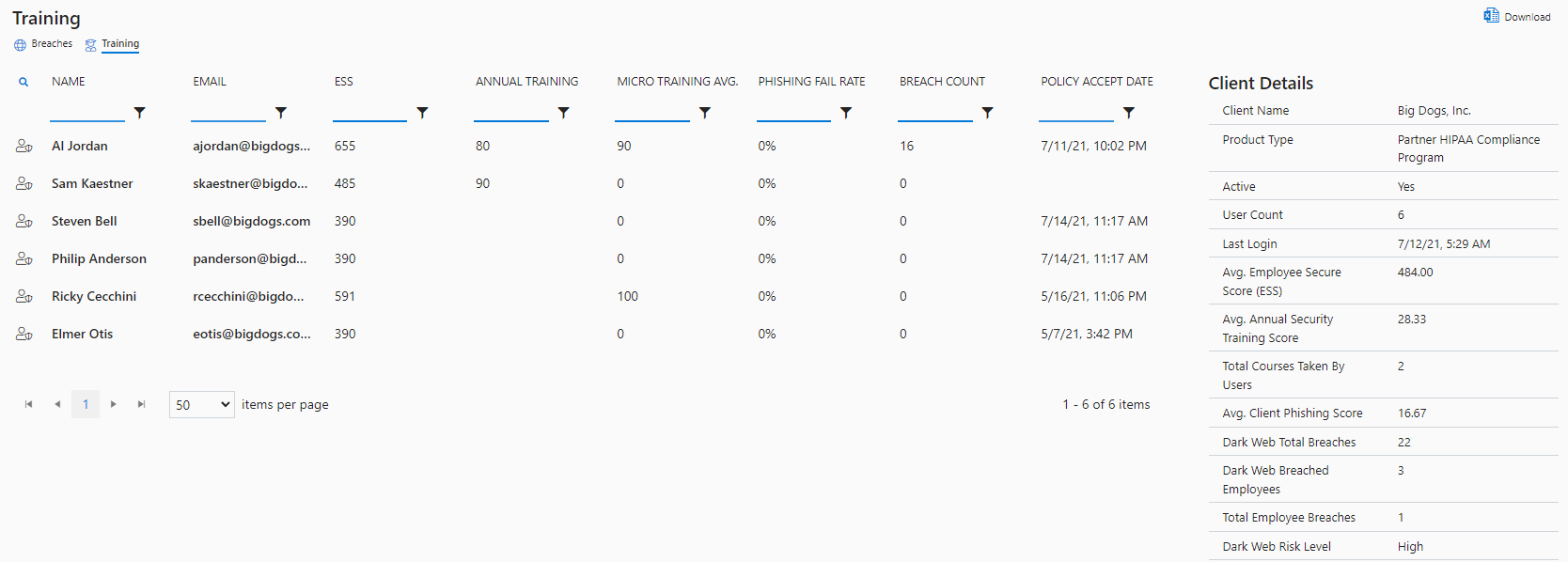Screen dimensions: 1568x562
Task: Open the Micro Training Avg. filter menu
Action: point(704,113)
